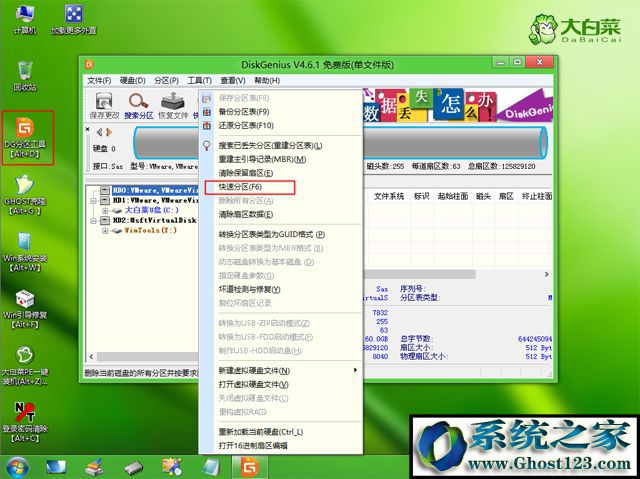
Task: Open the 计算机 desktop icon
Action: pyautogui.click(x=25, y=20)
